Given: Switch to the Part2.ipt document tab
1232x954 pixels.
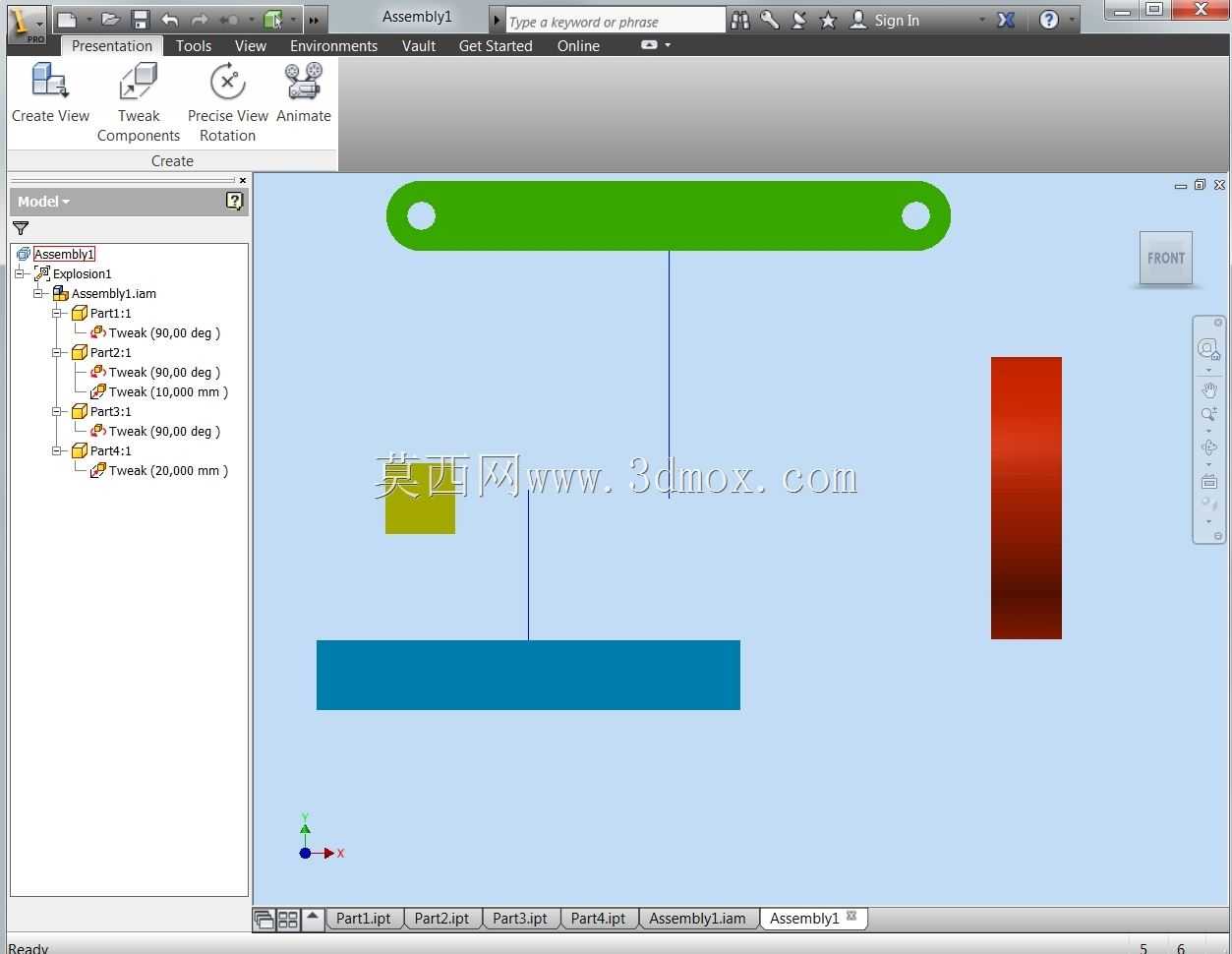Looking at the screenshot, I should [441, 919].
